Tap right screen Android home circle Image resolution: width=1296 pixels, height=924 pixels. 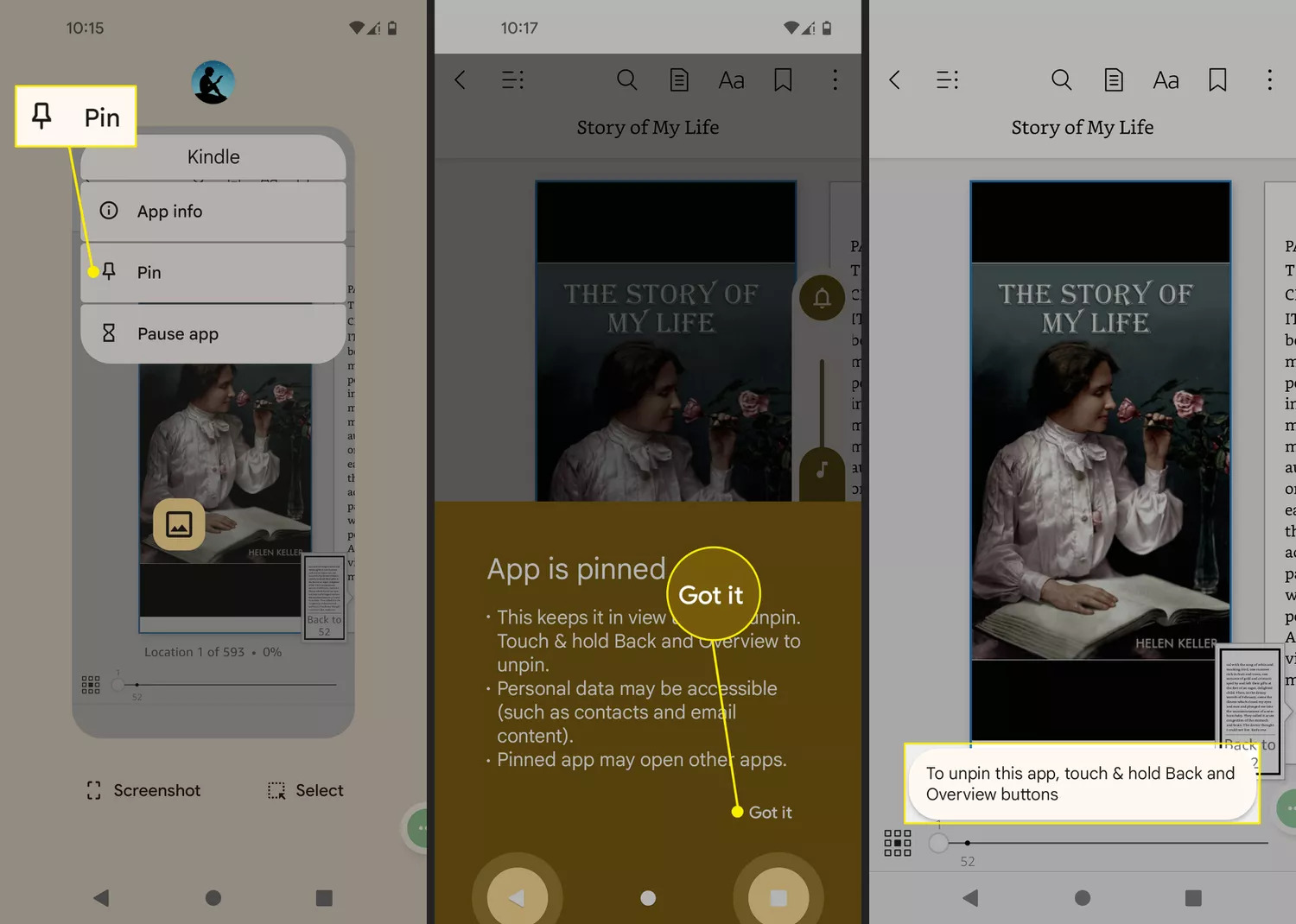1083,898
